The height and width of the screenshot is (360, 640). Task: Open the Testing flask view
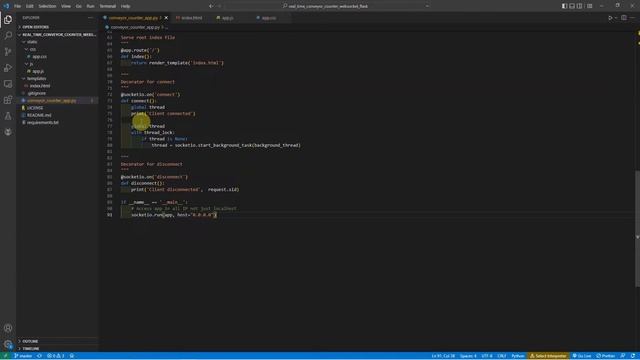coord(8,116)
